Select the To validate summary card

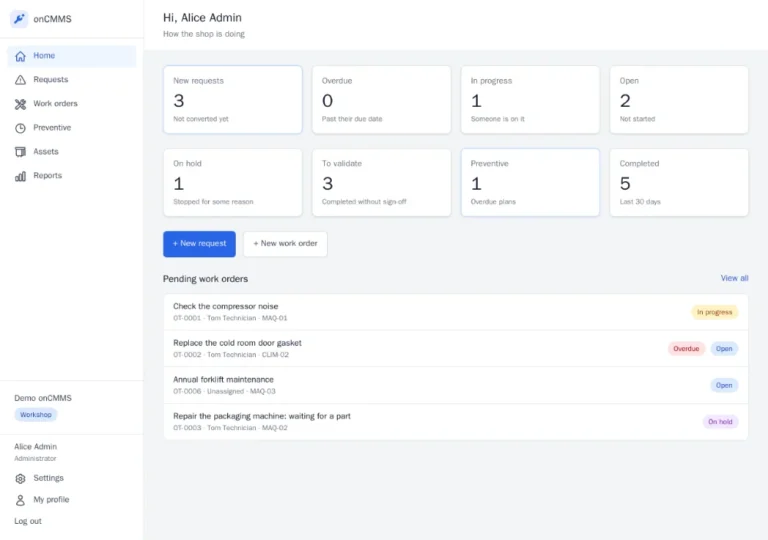click(382, 182)
